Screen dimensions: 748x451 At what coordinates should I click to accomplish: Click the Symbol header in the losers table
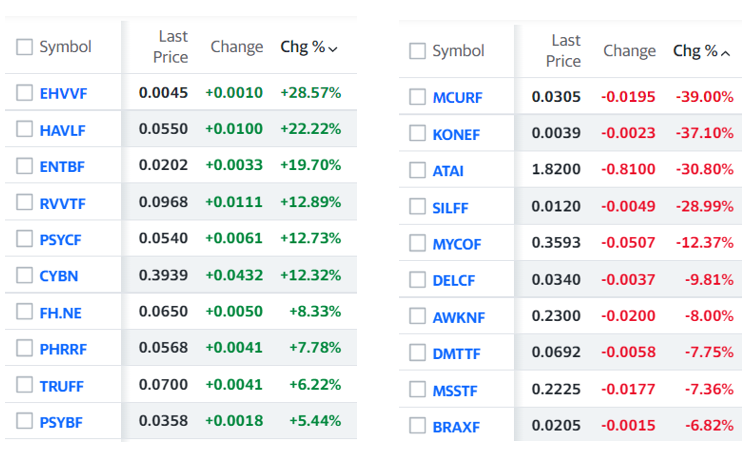(458, 51)
